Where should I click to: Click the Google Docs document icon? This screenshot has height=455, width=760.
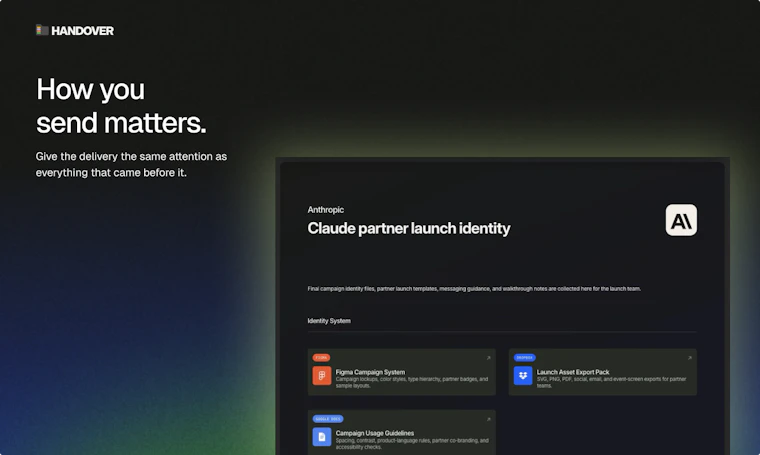pyautogui.click(x=322, y=437)
